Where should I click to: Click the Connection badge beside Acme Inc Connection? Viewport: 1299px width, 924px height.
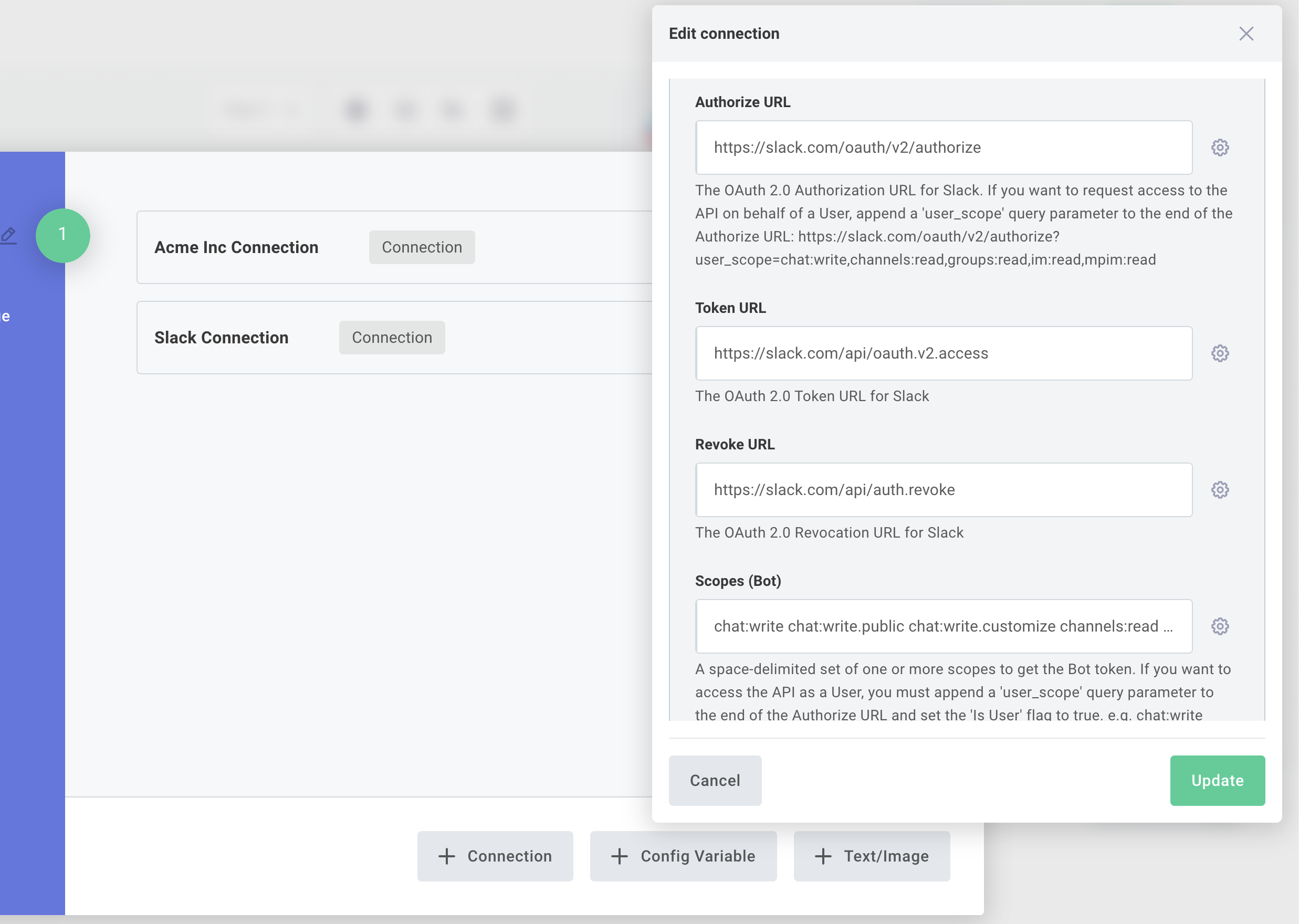click(x=421, y=247)
